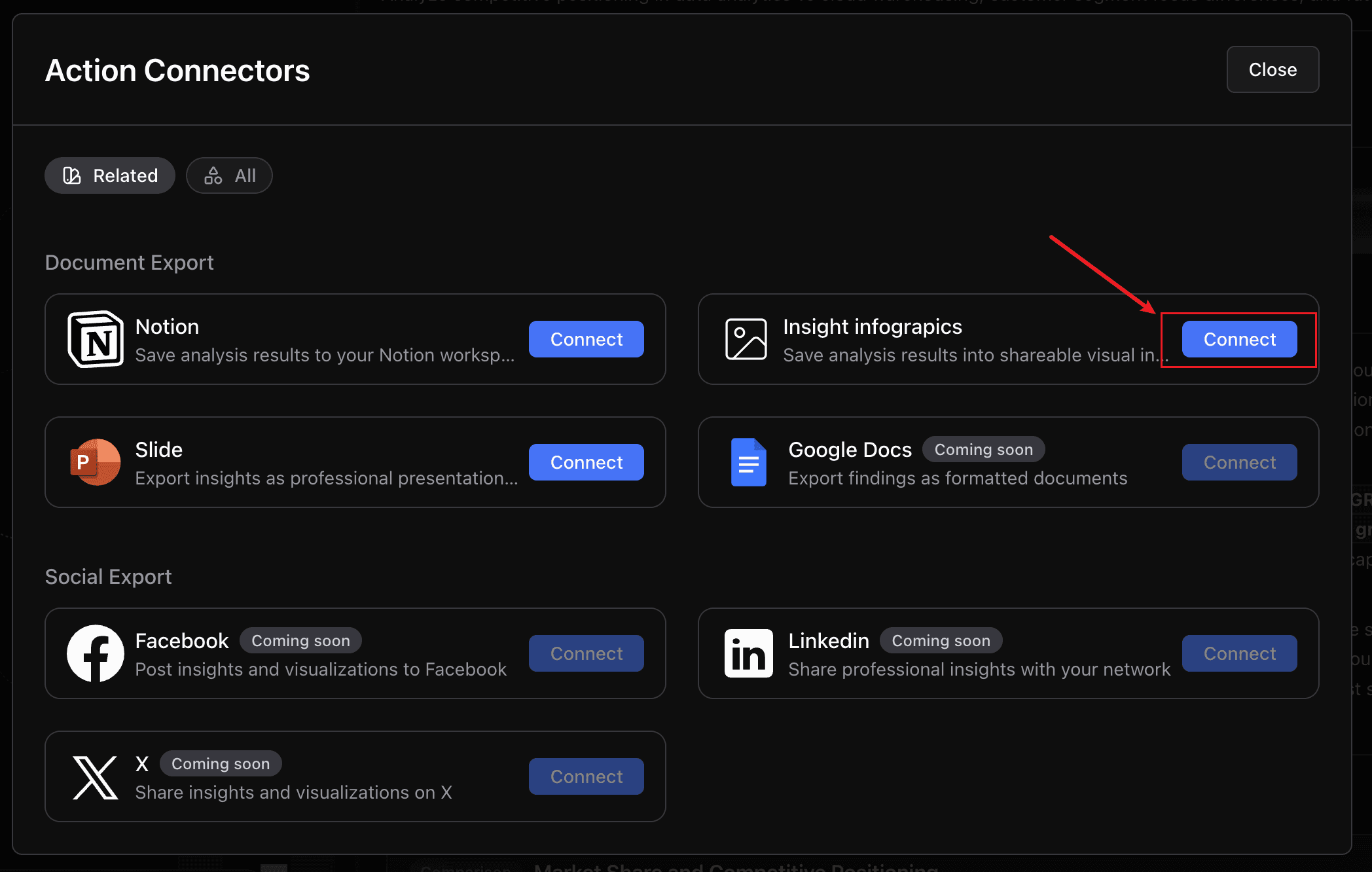Click the Notion logo icon
1372x872 pixels.
point(96,339)
